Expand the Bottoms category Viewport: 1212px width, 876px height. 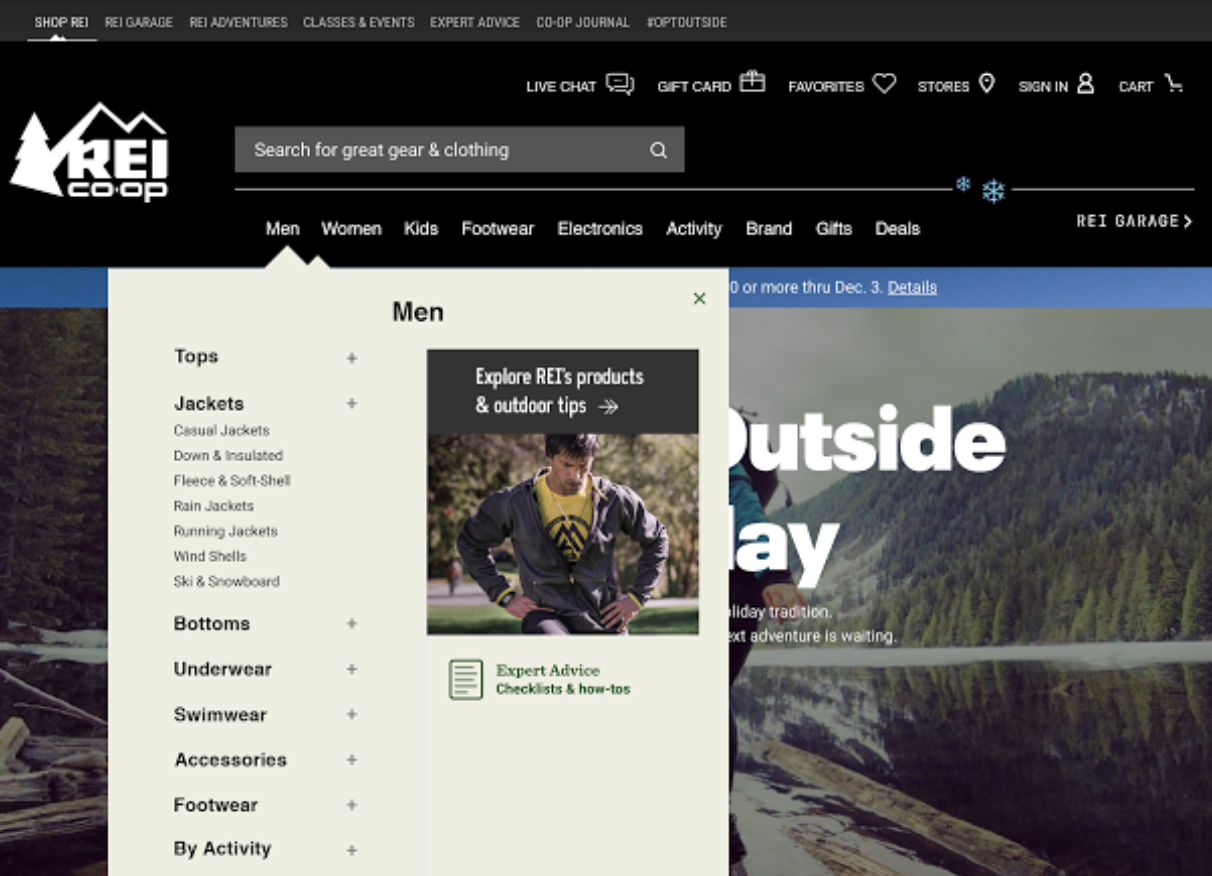(351, 623)
